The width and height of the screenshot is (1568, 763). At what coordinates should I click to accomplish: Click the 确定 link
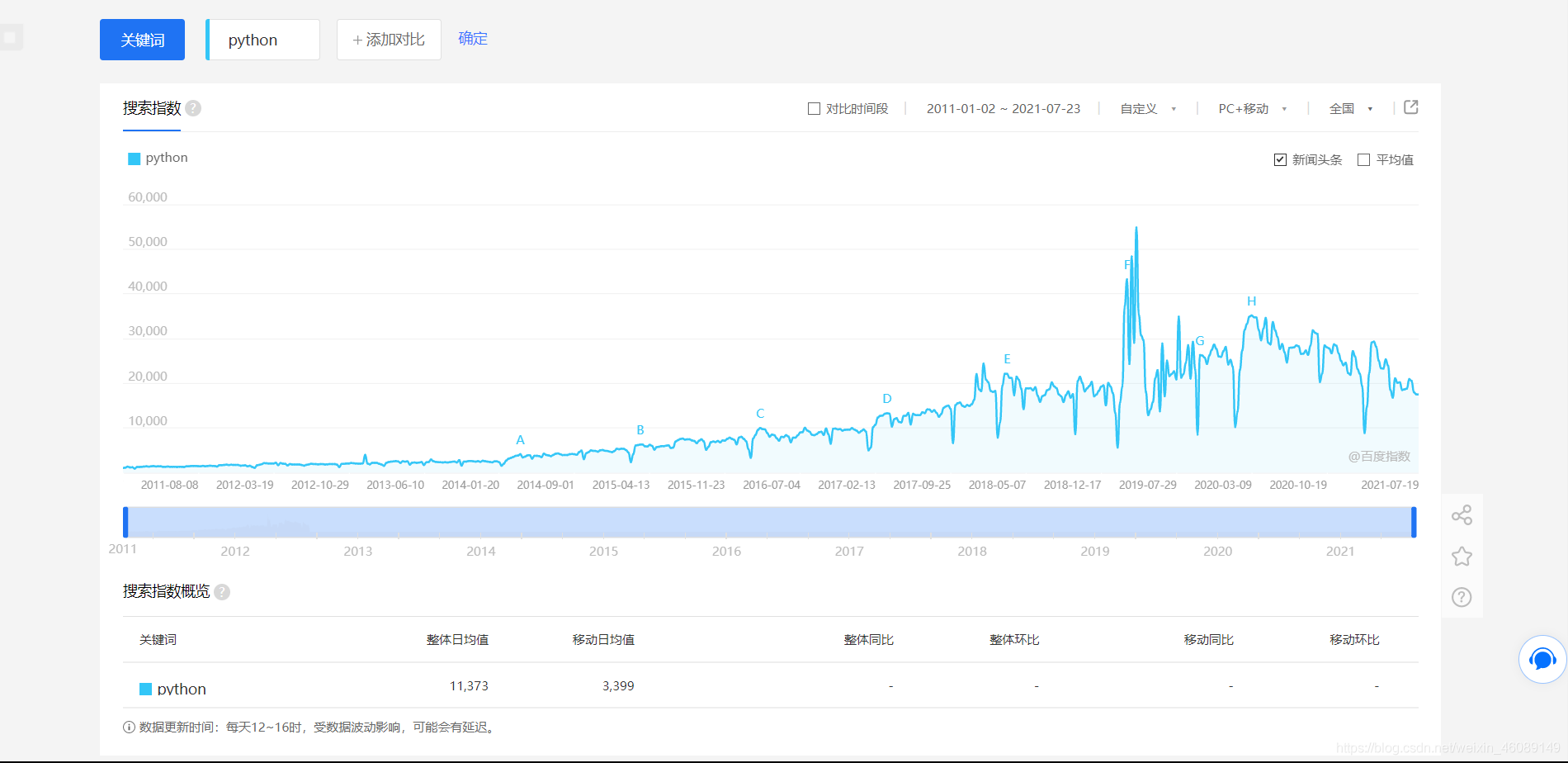click(x=473, y=39)
